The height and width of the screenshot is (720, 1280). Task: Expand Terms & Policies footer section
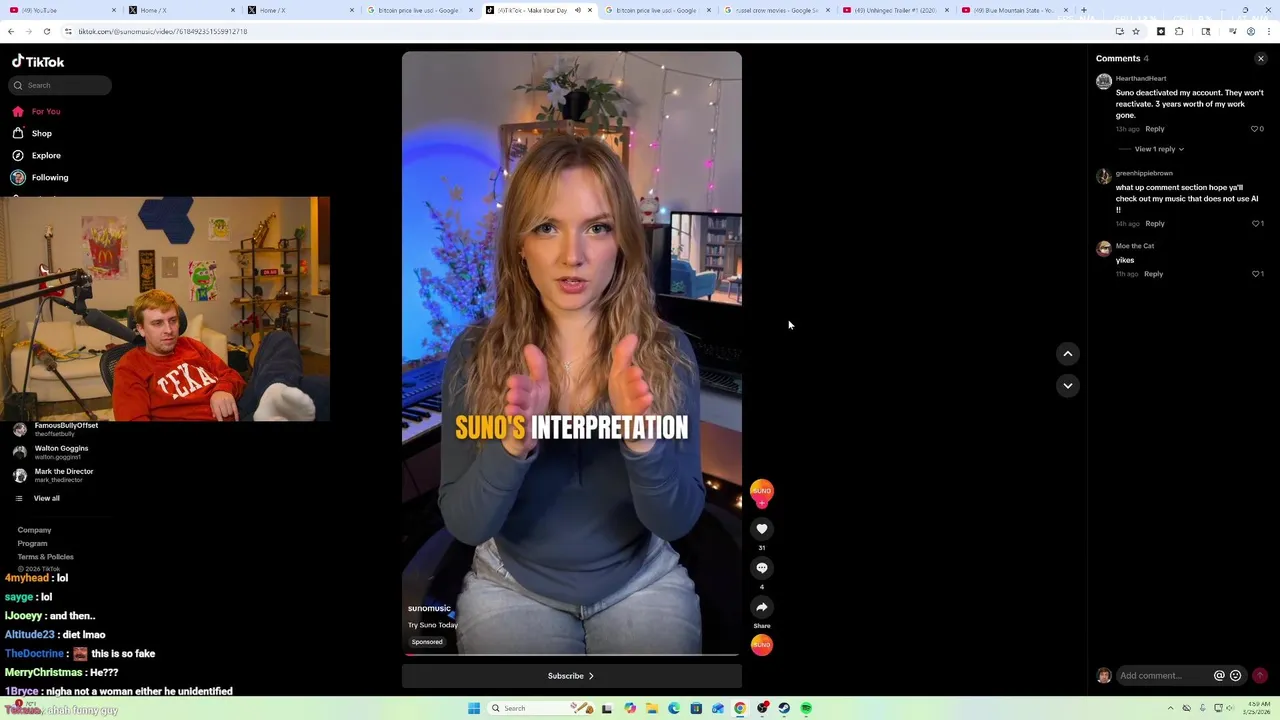click(x=45, y=557)
